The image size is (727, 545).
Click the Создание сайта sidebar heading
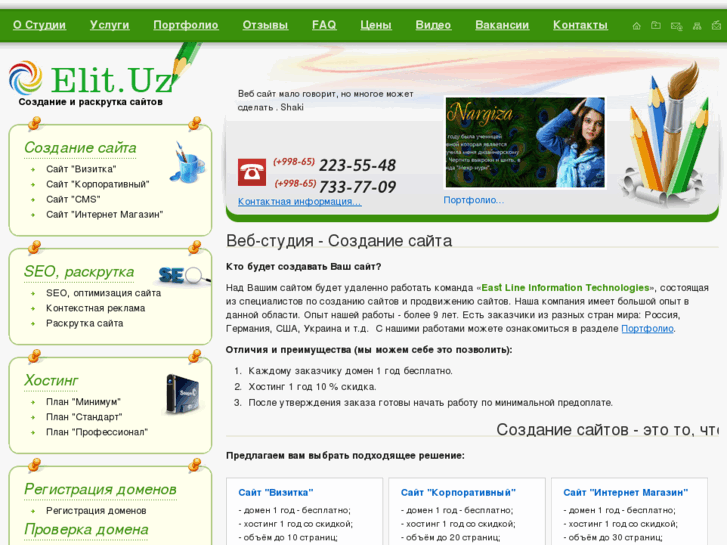80,147
